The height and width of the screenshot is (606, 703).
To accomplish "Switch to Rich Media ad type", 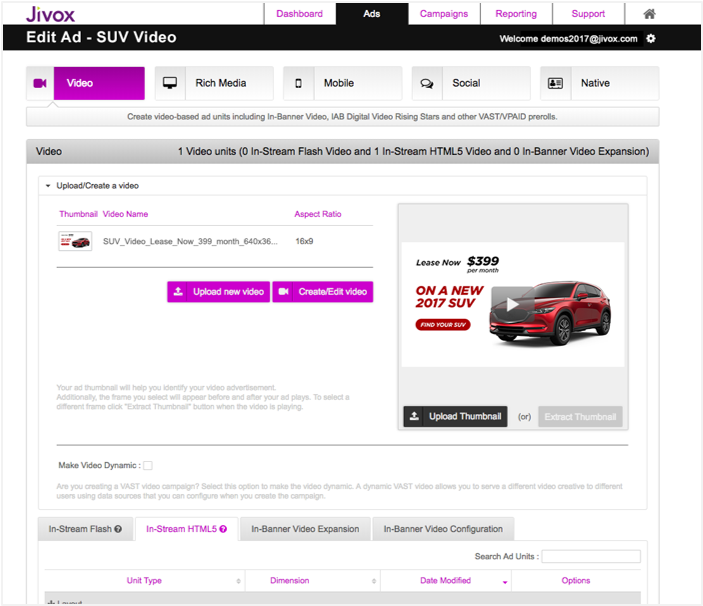I will click(214, 83).
